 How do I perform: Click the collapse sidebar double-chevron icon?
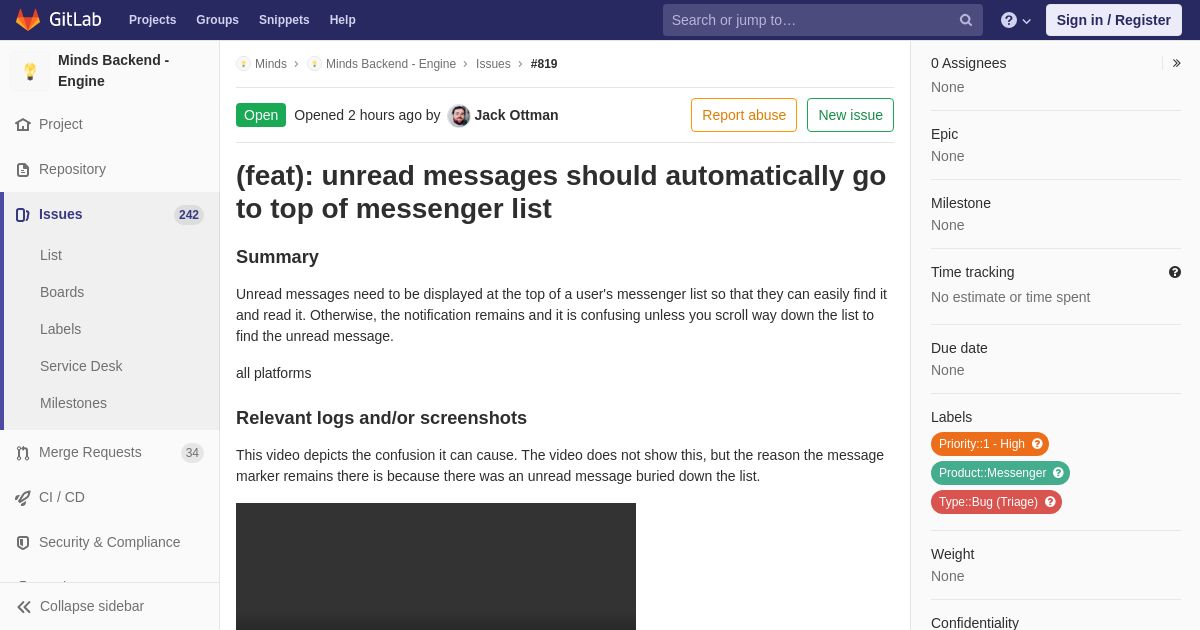point(24,607)
